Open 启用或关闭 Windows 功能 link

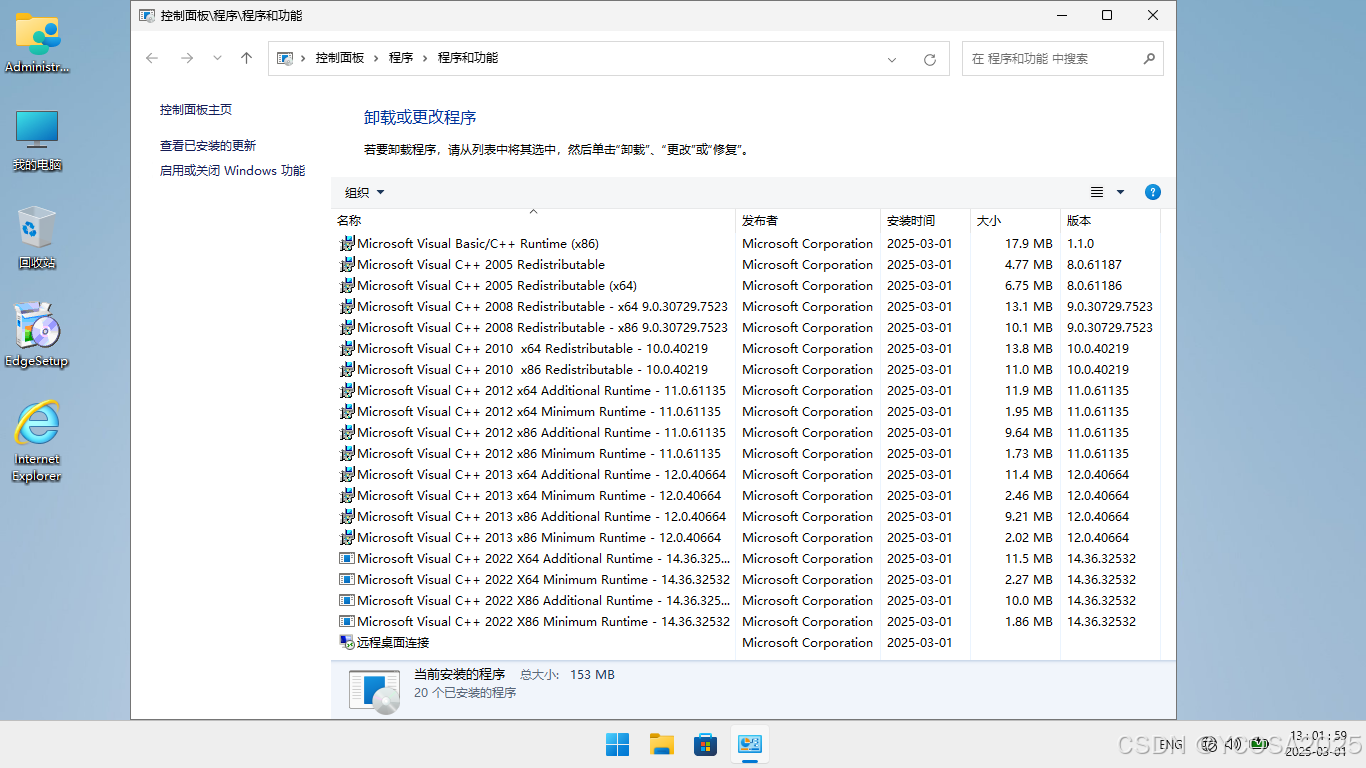pyautogui.click(x=233, y=171)
